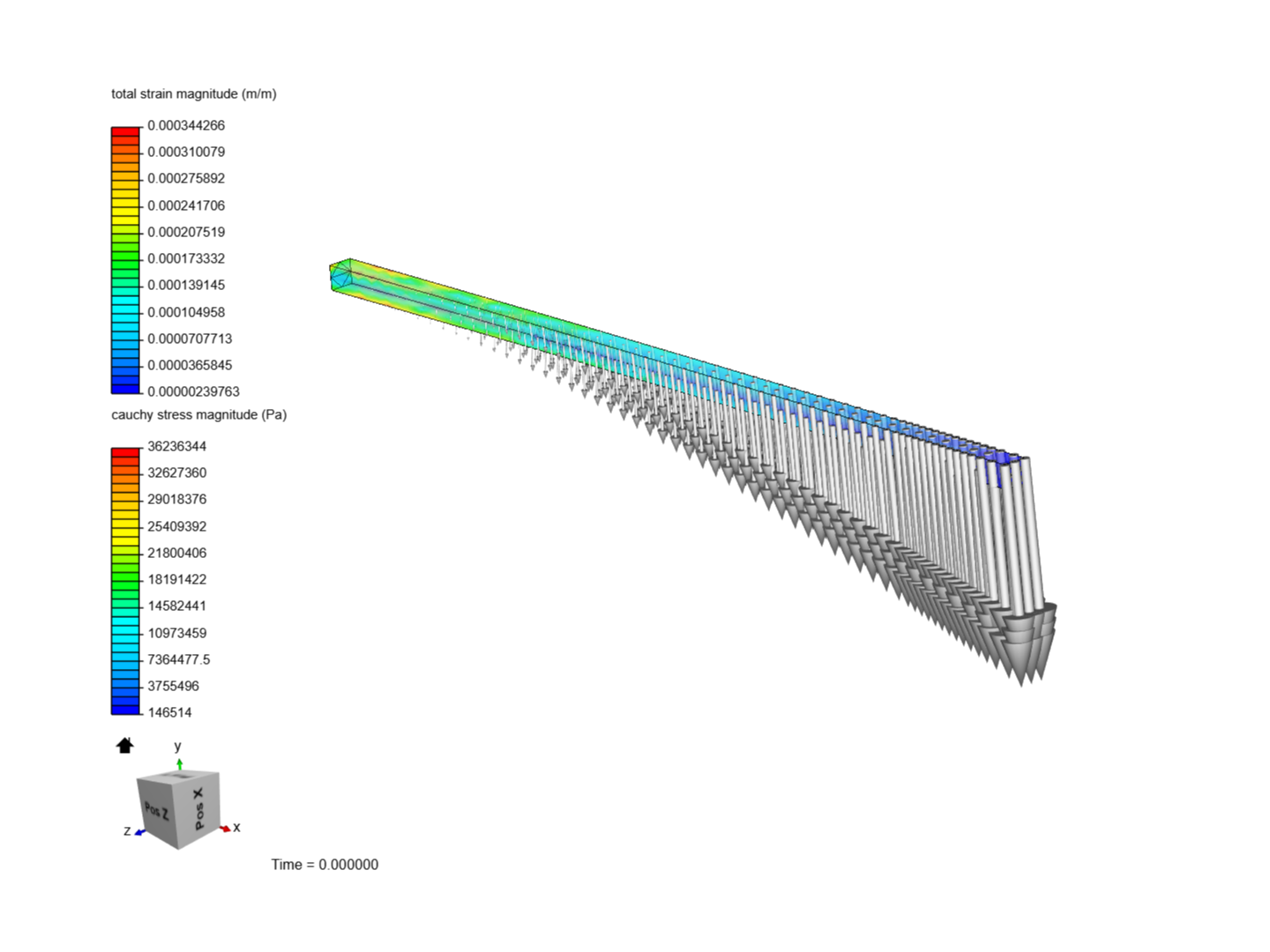
Task: Click the top face of orientation cube
Action: coord(179,776)
